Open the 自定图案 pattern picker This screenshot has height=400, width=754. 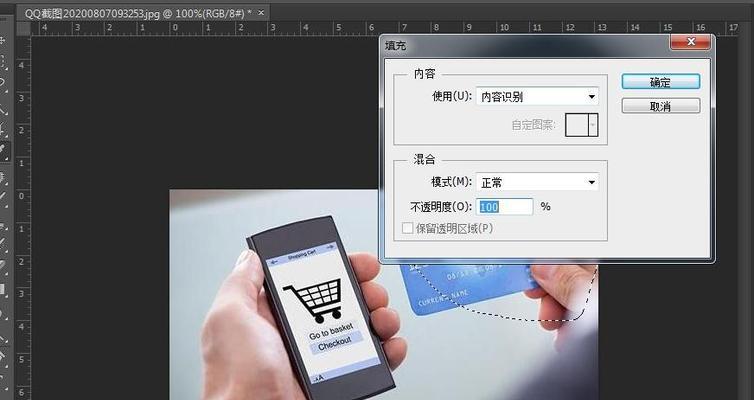pos(581,125)
